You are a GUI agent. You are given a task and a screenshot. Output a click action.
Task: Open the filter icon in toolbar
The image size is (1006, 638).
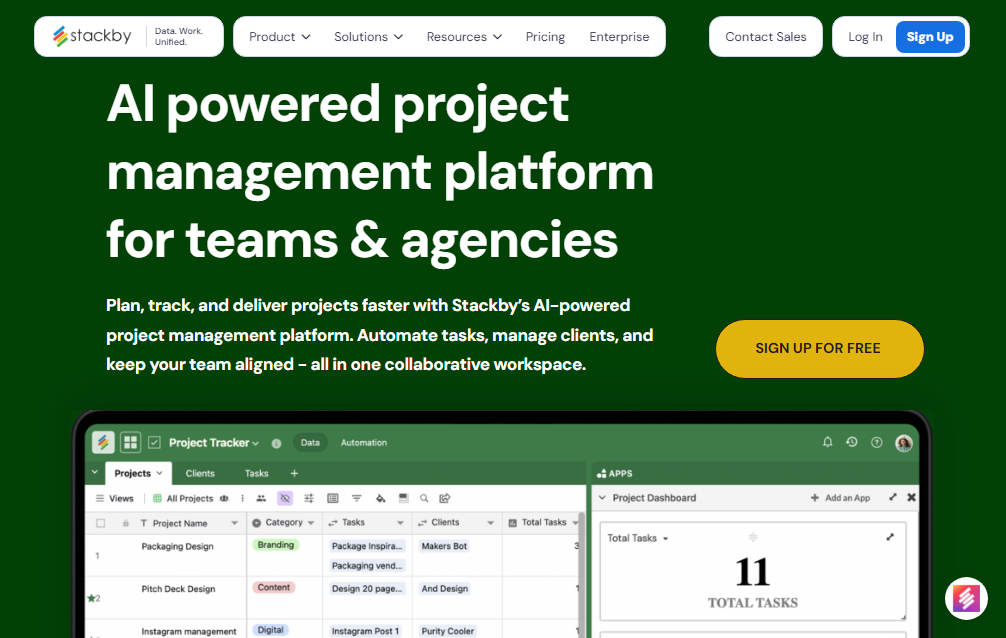(x=356, y=498)
